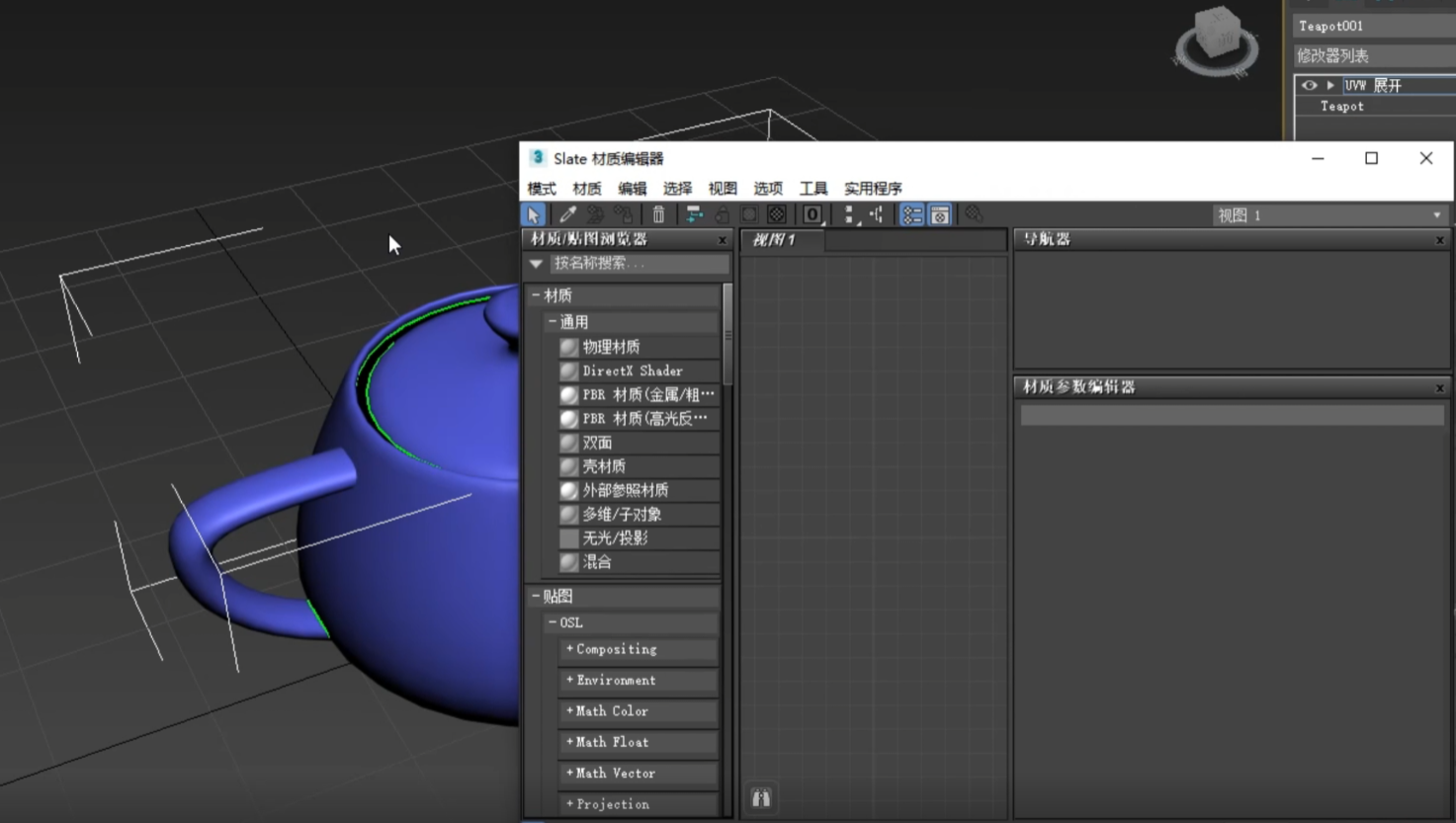
Task: Open the 材质 menu in menu bar
Action: pos(587,189)
